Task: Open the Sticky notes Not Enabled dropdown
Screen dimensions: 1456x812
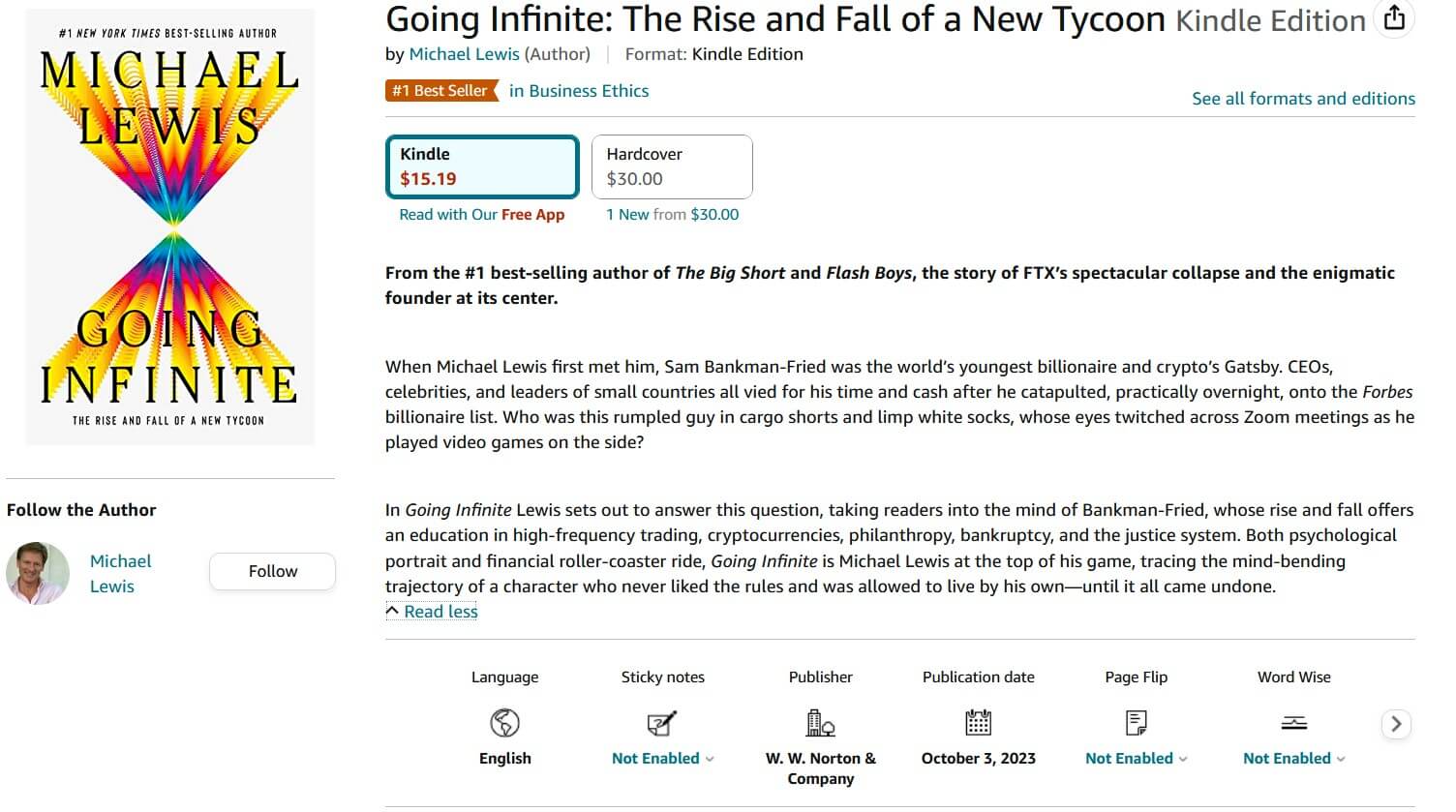Action: tap(662, 758)
